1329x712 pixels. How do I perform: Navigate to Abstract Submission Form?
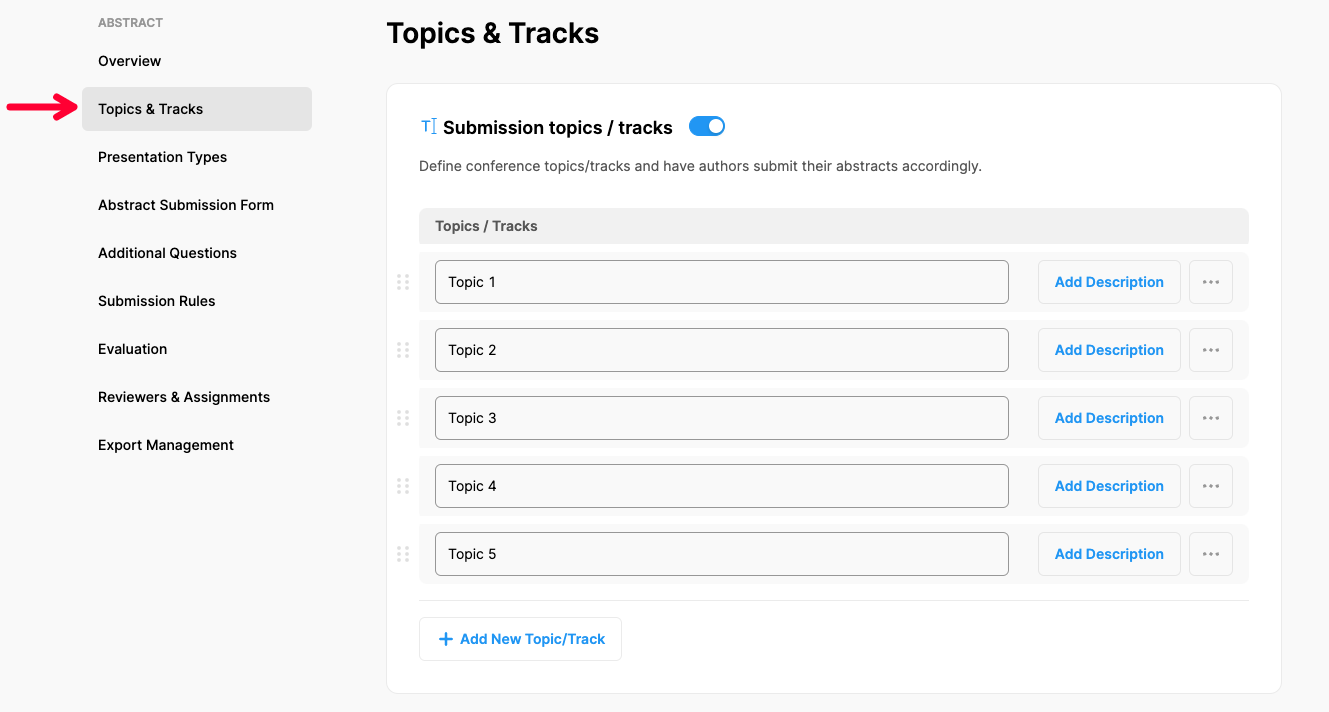186,205
